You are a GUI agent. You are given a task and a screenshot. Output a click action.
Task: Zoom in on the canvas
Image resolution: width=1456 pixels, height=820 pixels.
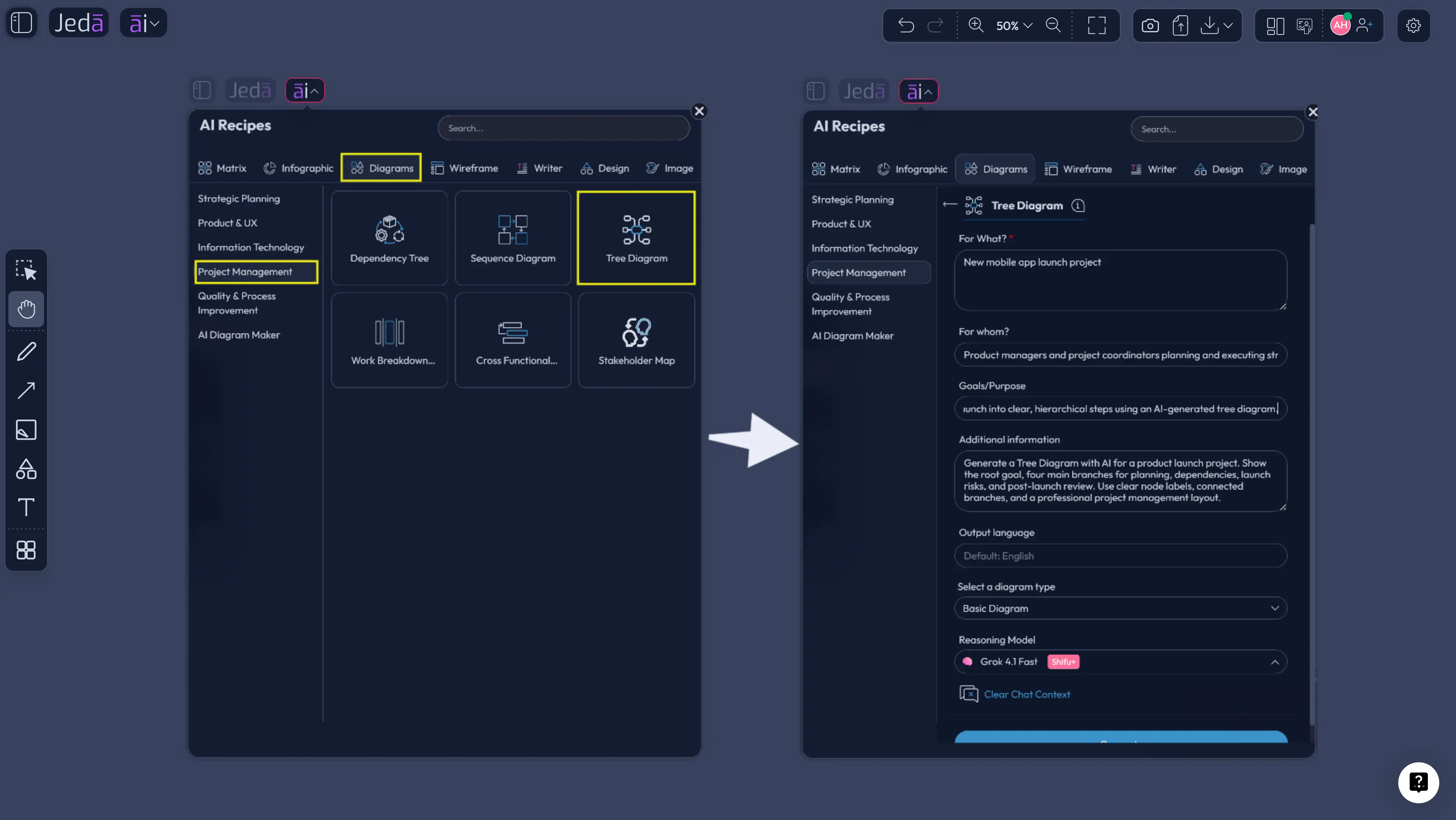[x=976, y=25]
